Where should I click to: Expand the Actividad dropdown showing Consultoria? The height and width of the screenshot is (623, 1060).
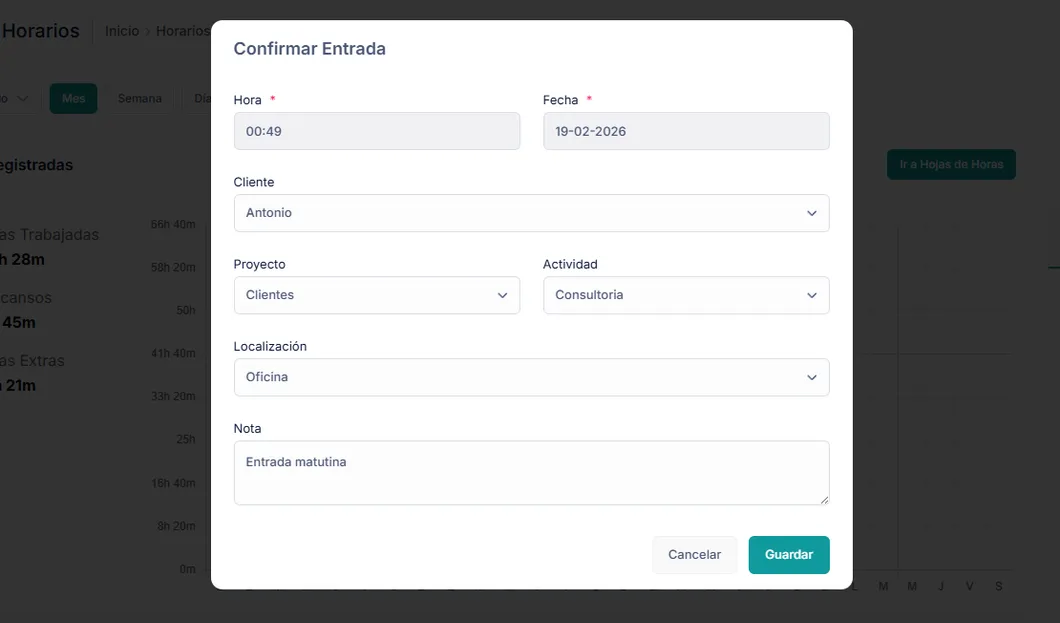pyautogui.click(x=685, y=295)
